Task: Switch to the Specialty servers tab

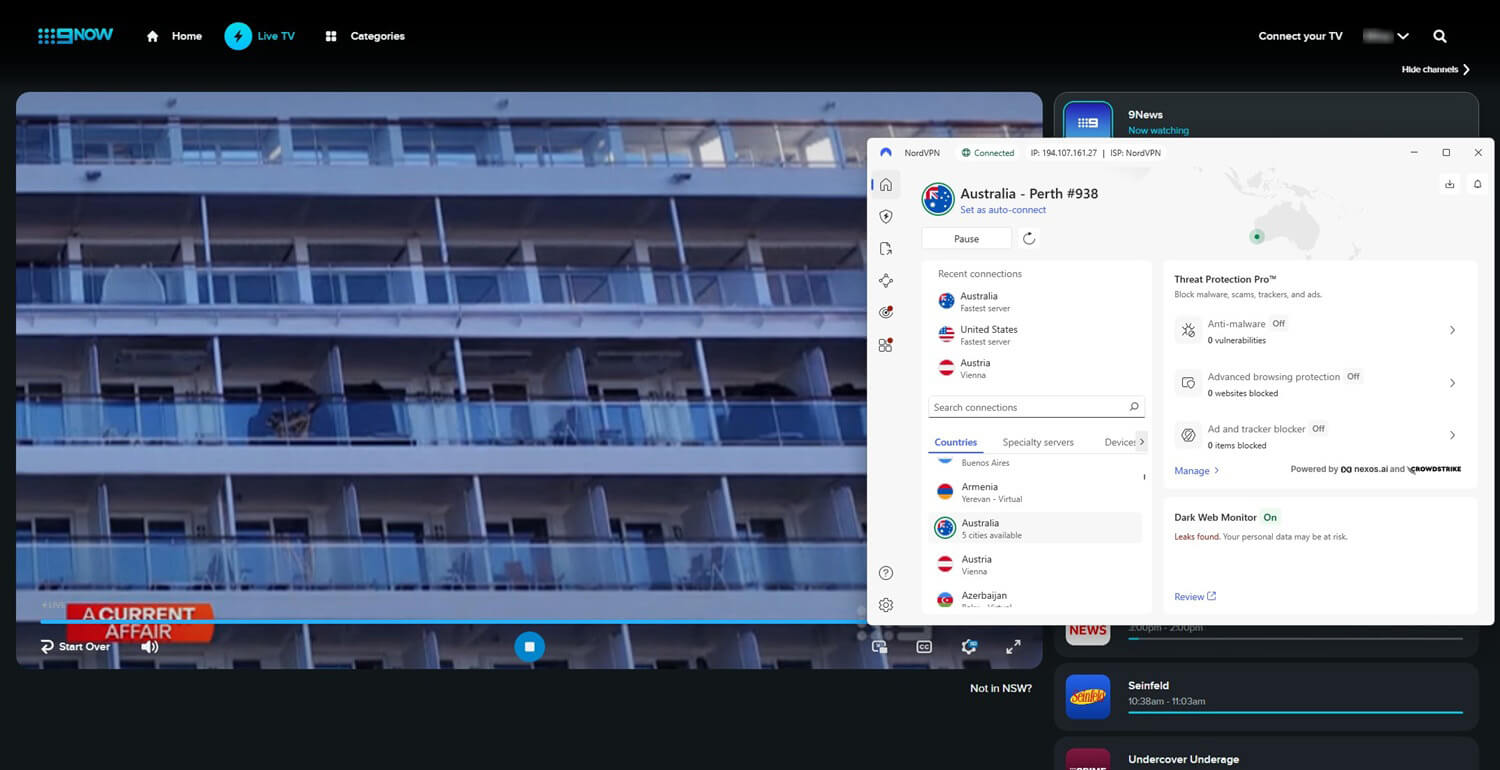Action: pos(1037,441)
